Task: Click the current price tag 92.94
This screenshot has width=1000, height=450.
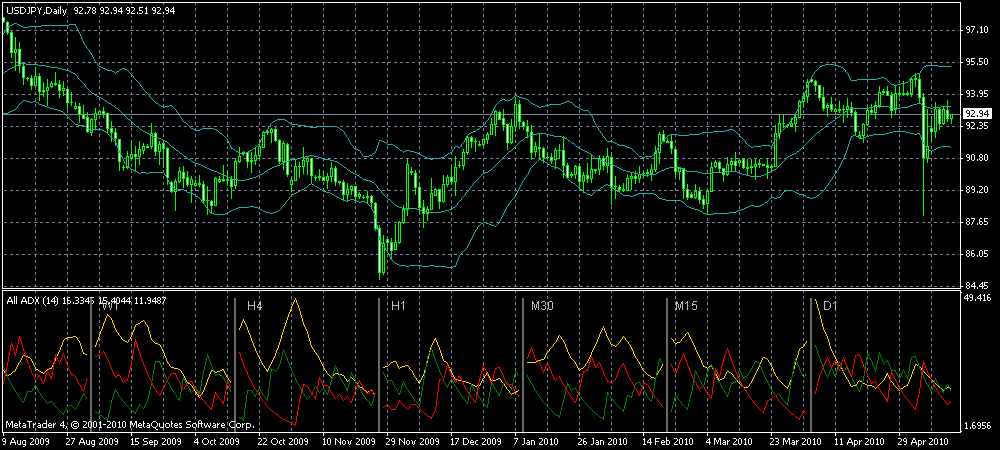Action: pyautogui.click(x=976, y=114)
